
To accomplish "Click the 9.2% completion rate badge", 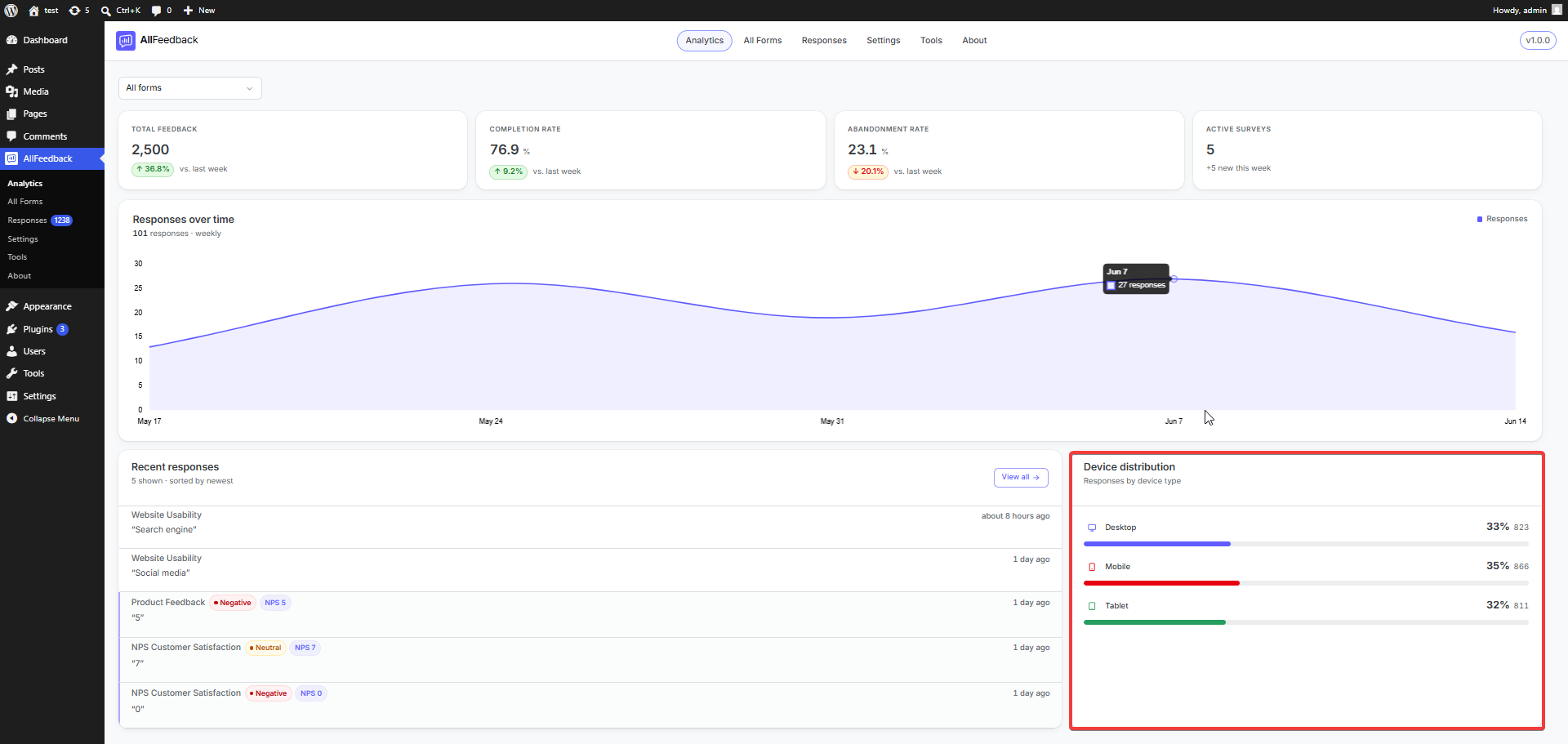I will pos(508,172).
